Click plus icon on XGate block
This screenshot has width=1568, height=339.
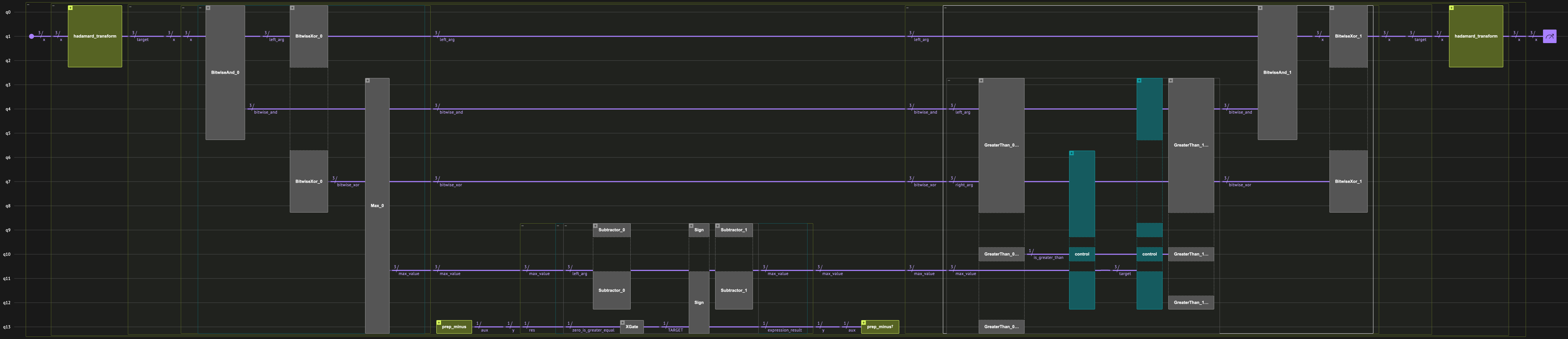pos(623,323)
